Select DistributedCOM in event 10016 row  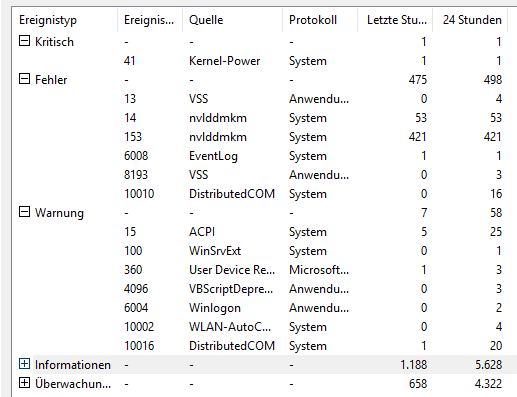click(232, 346)
